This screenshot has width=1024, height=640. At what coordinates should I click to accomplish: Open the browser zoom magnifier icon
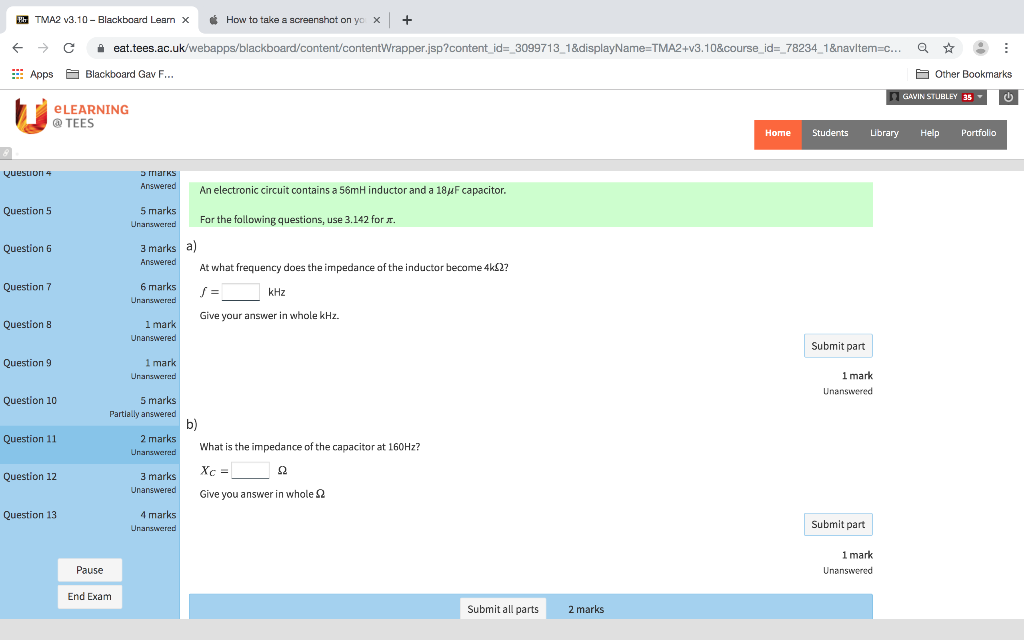coord(923,48)
